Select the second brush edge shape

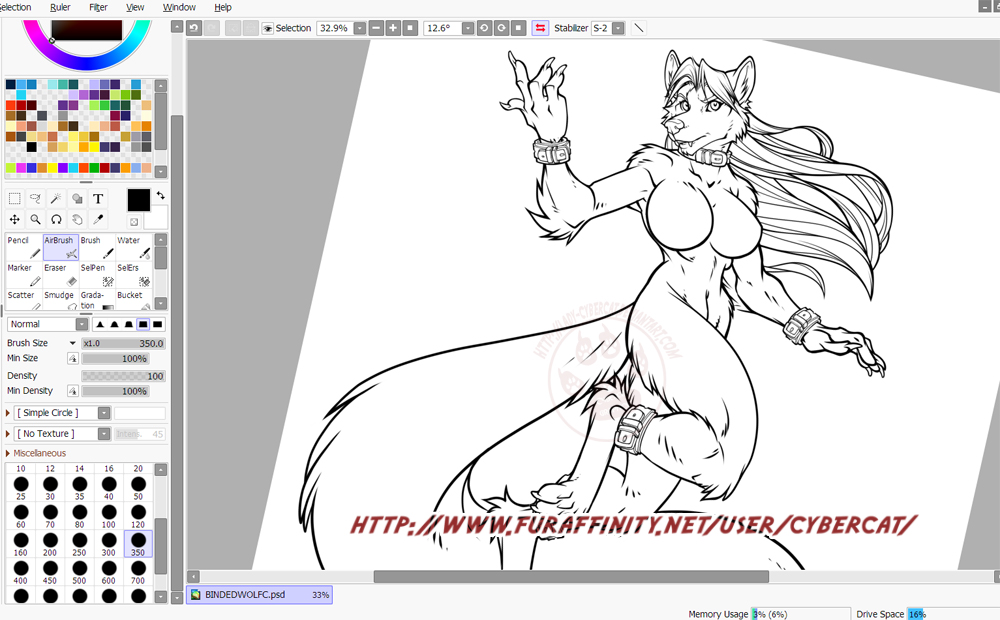[114, 324]
